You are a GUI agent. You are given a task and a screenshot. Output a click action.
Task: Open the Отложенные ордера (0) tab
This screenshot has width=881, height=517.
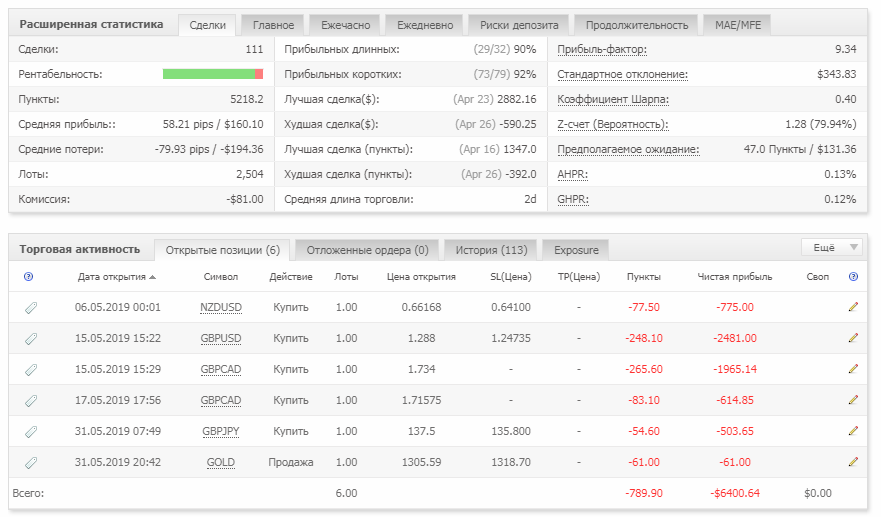[x=367, y=250]
